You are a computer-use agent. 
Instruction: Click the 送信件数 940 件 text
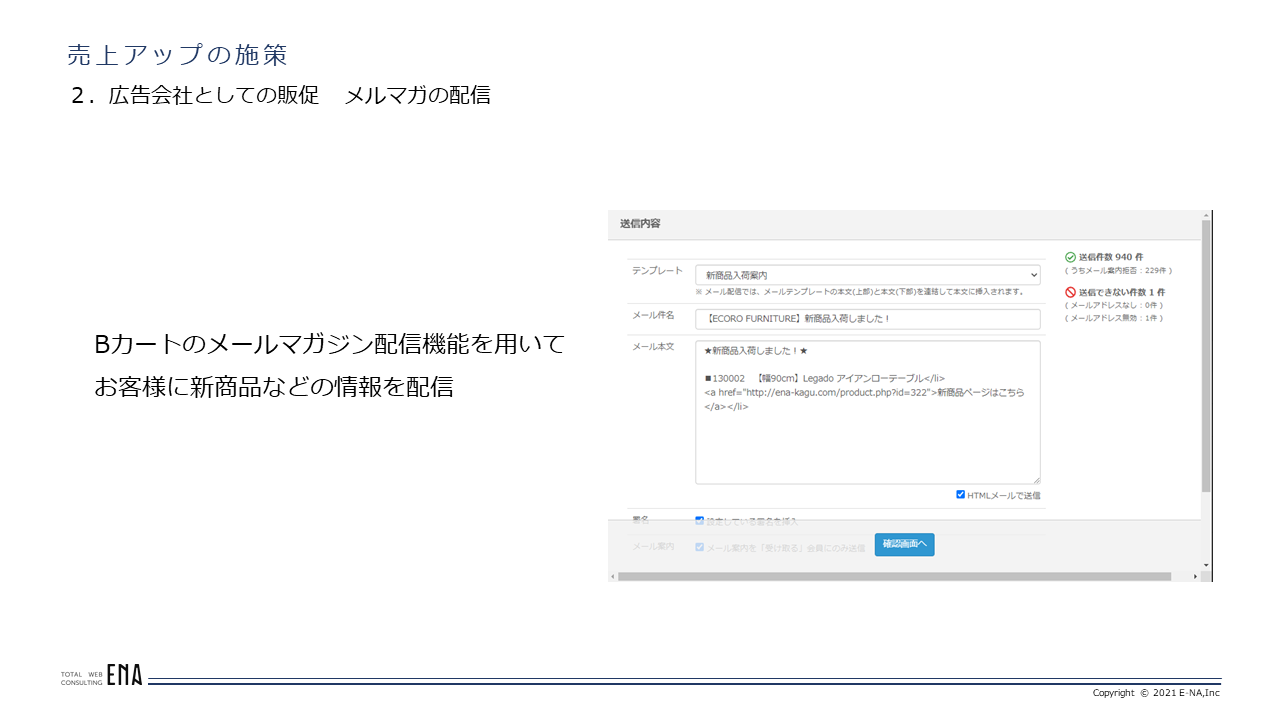click(x=1111, y=257)
